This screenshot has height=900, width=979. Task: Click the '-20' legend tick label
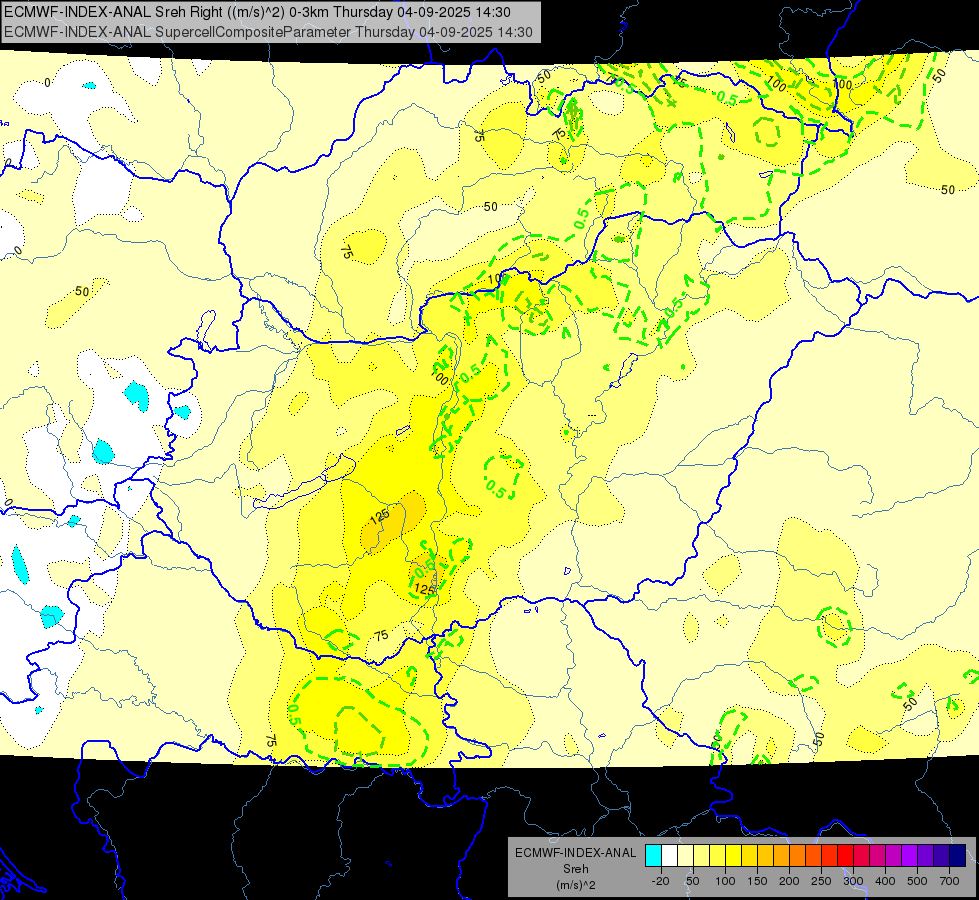pos(661,881)
